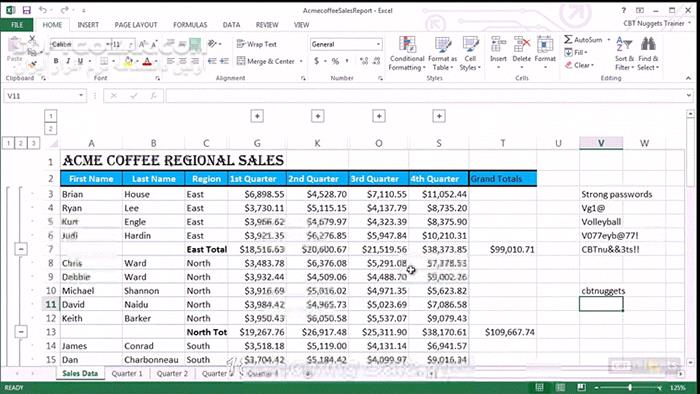700x394 pixels.
Task: Show row outline level 3
Action: 33,143
